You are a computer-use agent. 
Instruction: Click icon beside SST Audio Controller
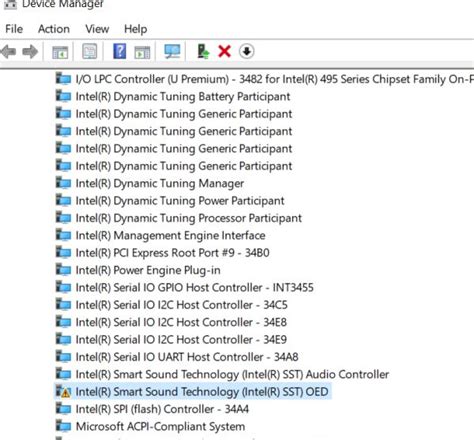tap(63, 374)
